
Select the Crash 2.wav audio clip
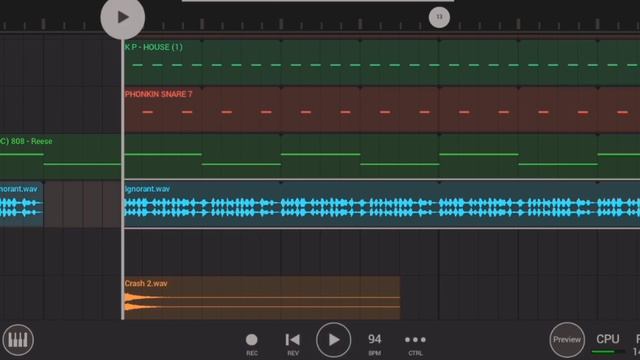coord(262,298)
